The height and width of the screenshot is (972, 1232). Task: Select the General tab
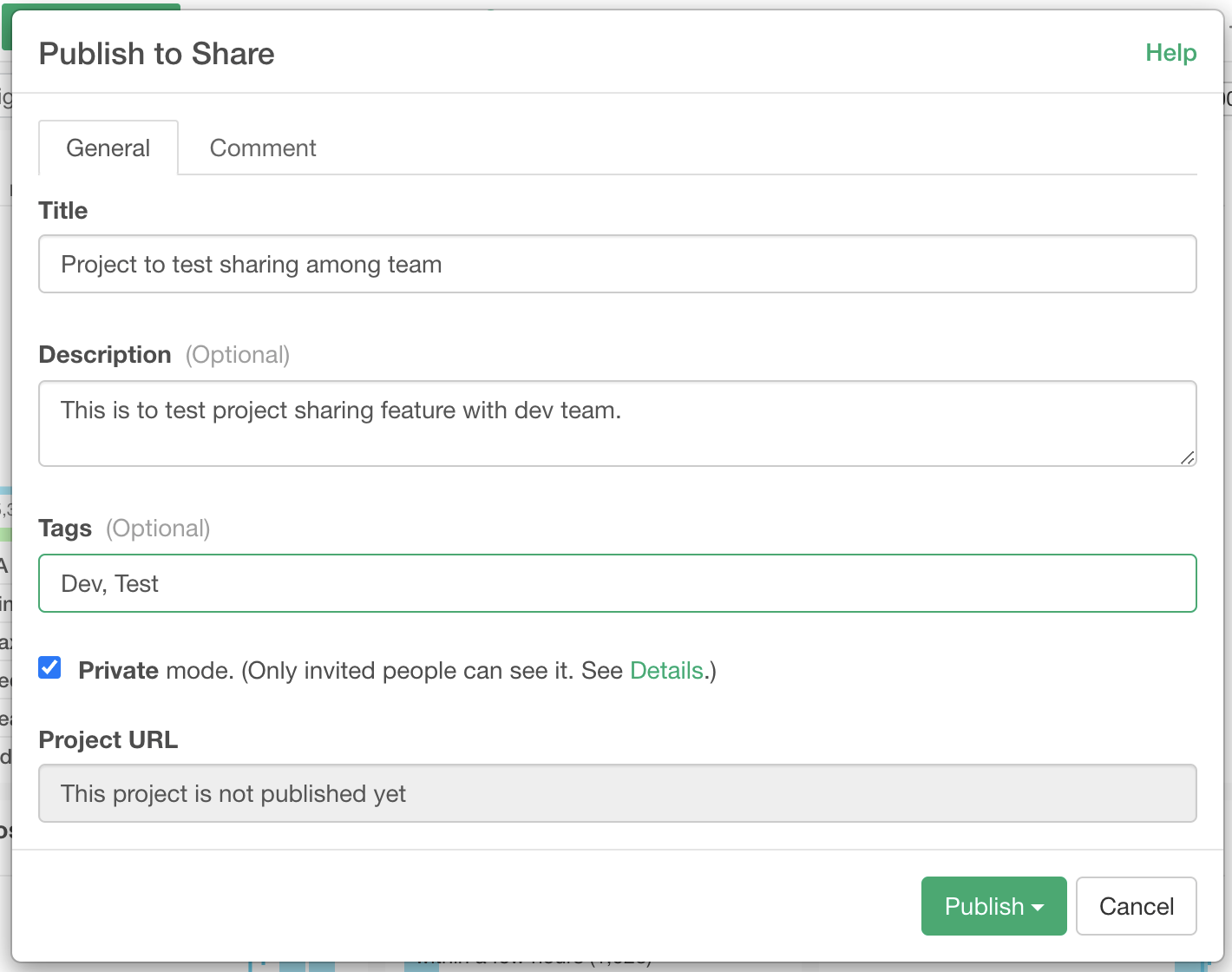coord(108,148)
